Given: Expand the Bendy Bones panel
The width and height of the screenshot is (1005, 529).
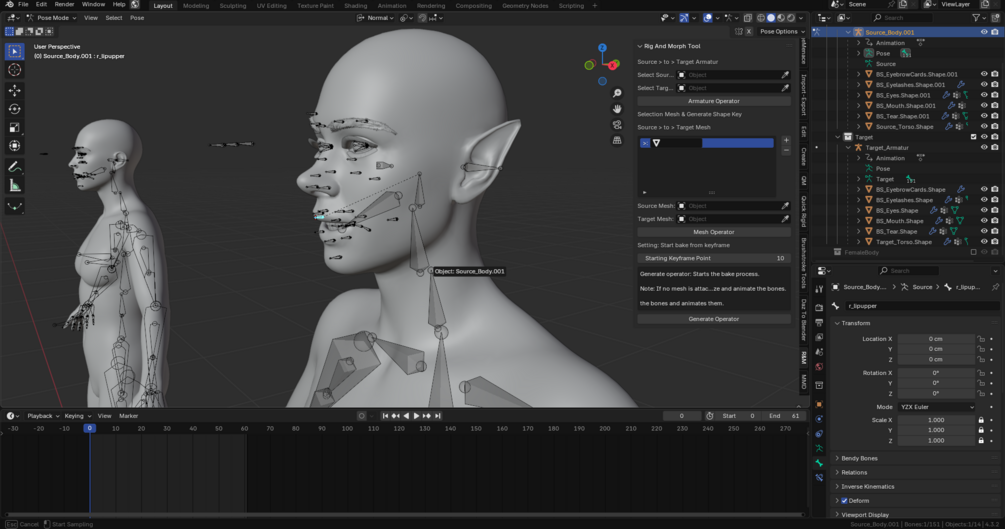Looking at the screenshot, I should coord(859,458).
